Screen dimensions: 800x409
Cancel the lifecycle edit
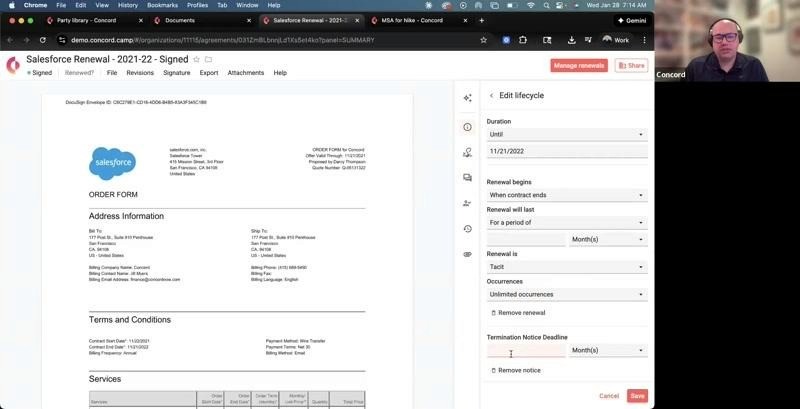(x=609, y=396)
